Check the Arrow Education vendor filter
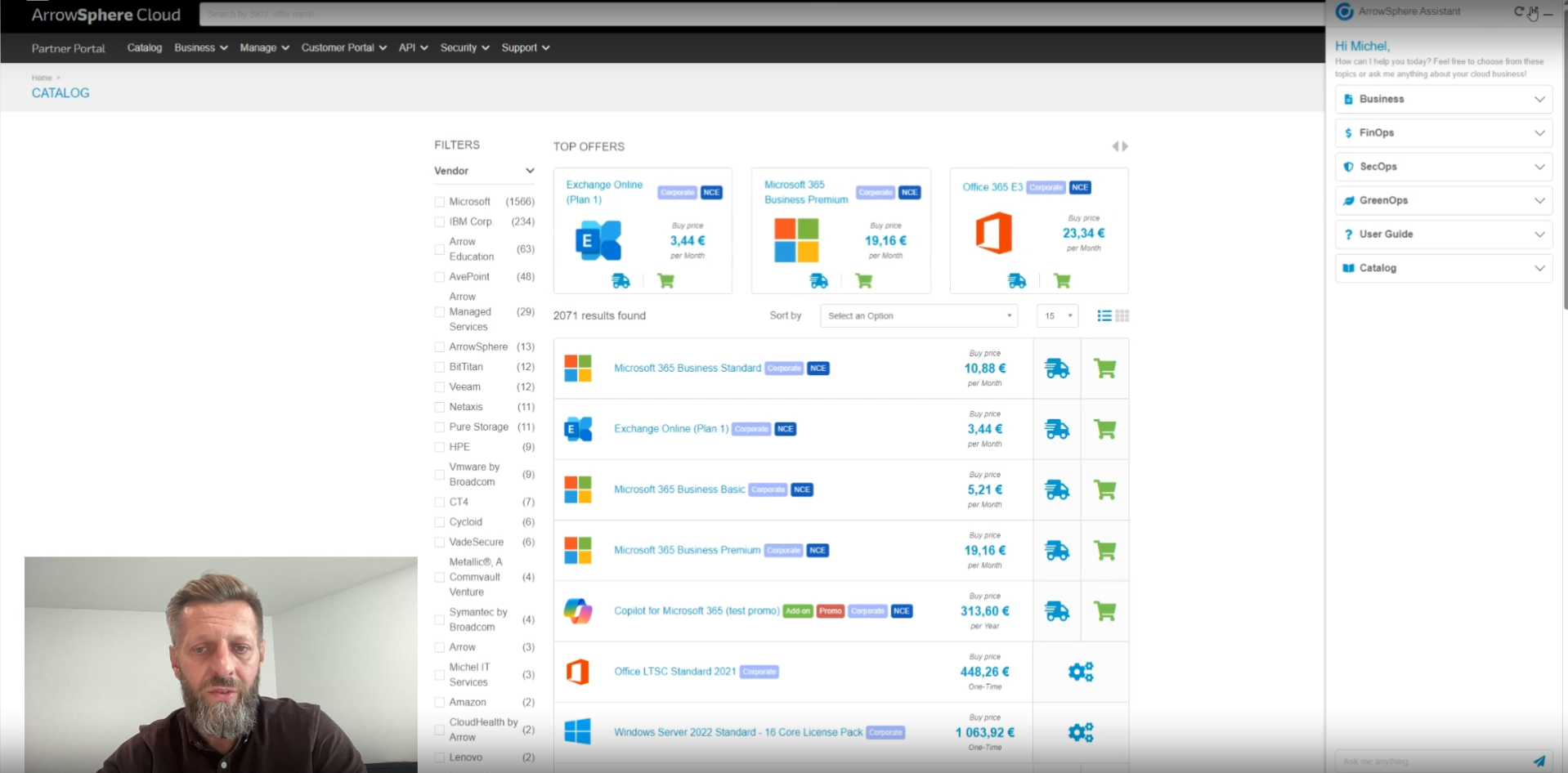The height and width of the screenshot is (773, 1568). click(x=440, y=249)
